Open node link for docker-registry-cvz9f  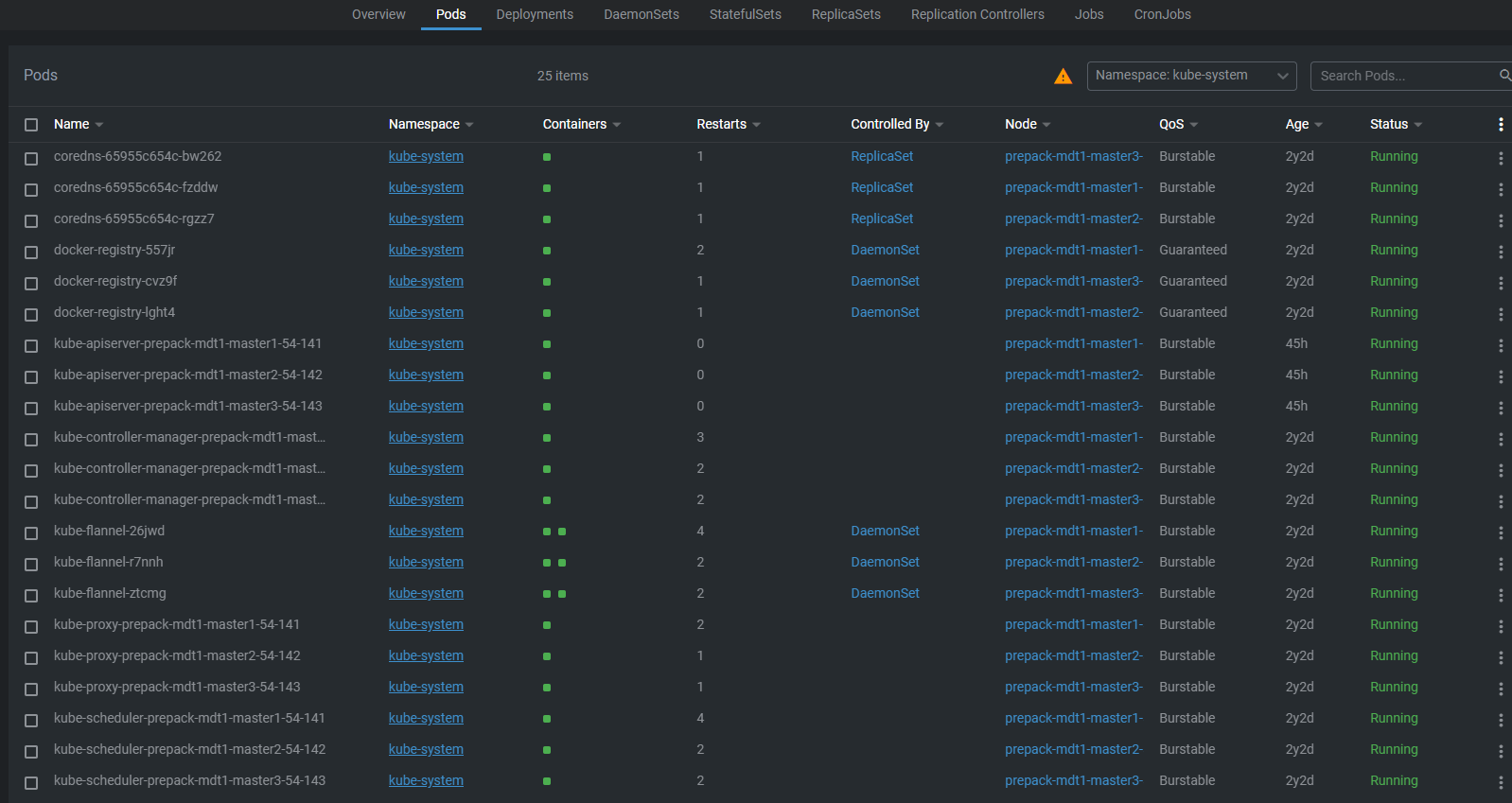click(1074, 281)
